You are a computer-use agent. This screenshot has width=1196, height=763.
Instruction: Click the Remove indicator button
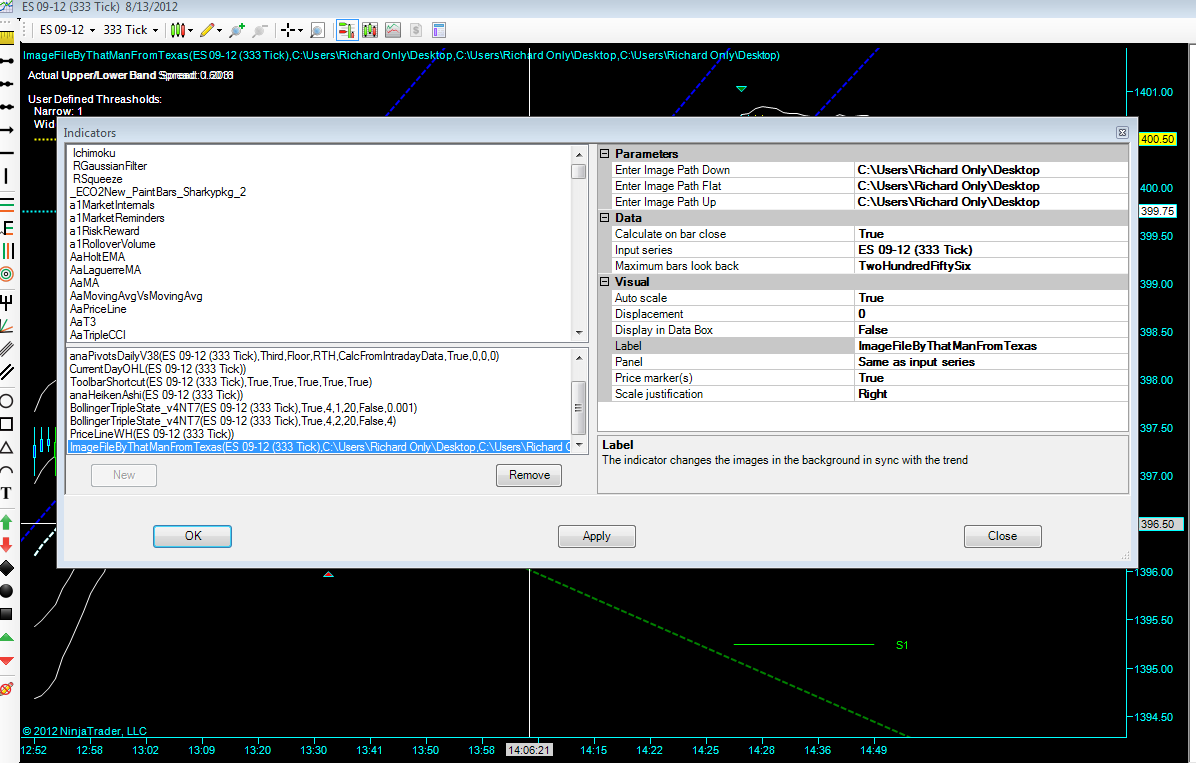tap(529, 475)
